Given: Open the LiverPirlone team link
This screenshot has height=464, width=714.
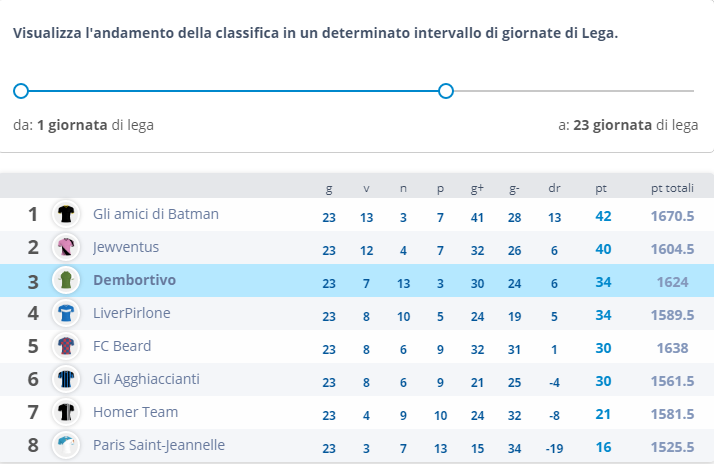Looking at the screenshot, I should tap(132, 313).
